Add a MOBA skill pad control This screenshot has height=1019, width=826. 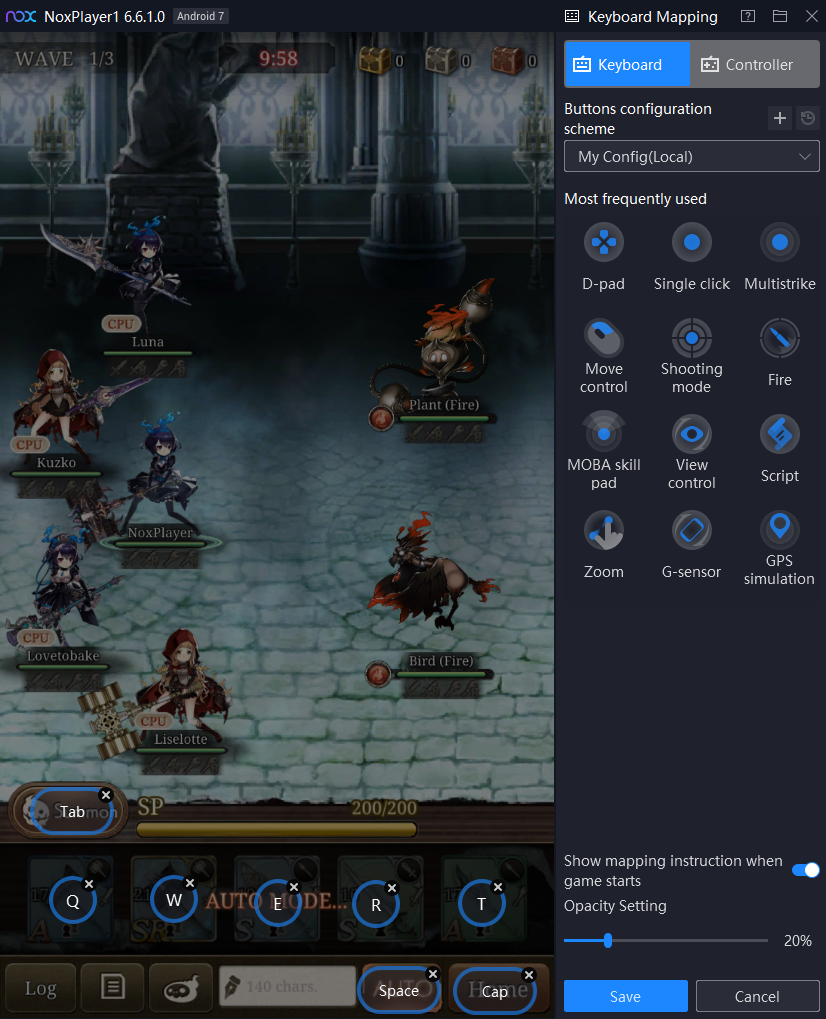(x=604, y=434)
